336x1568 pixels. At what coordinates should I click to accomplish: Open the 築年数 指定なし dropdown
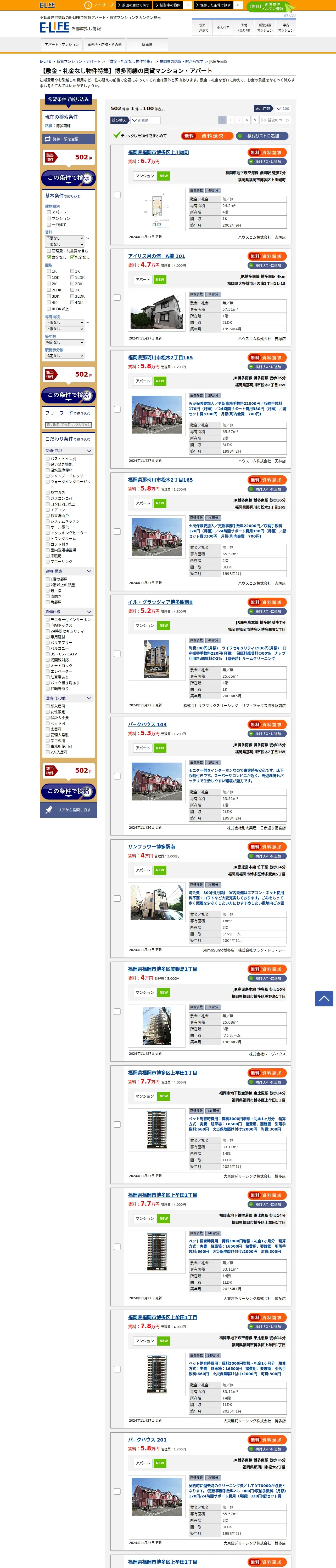[x=65, y=343]
